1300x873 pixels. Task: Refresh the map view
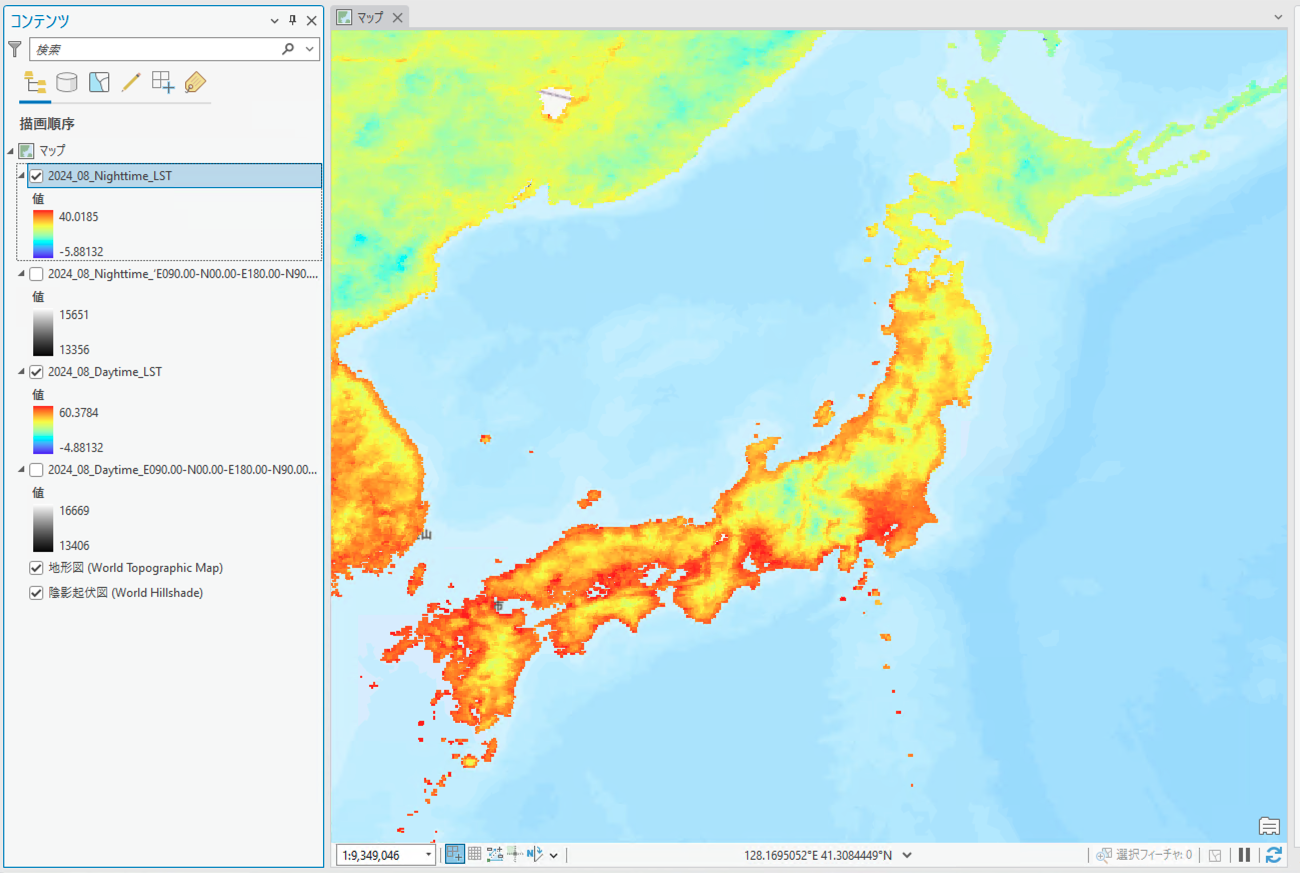1273,855
